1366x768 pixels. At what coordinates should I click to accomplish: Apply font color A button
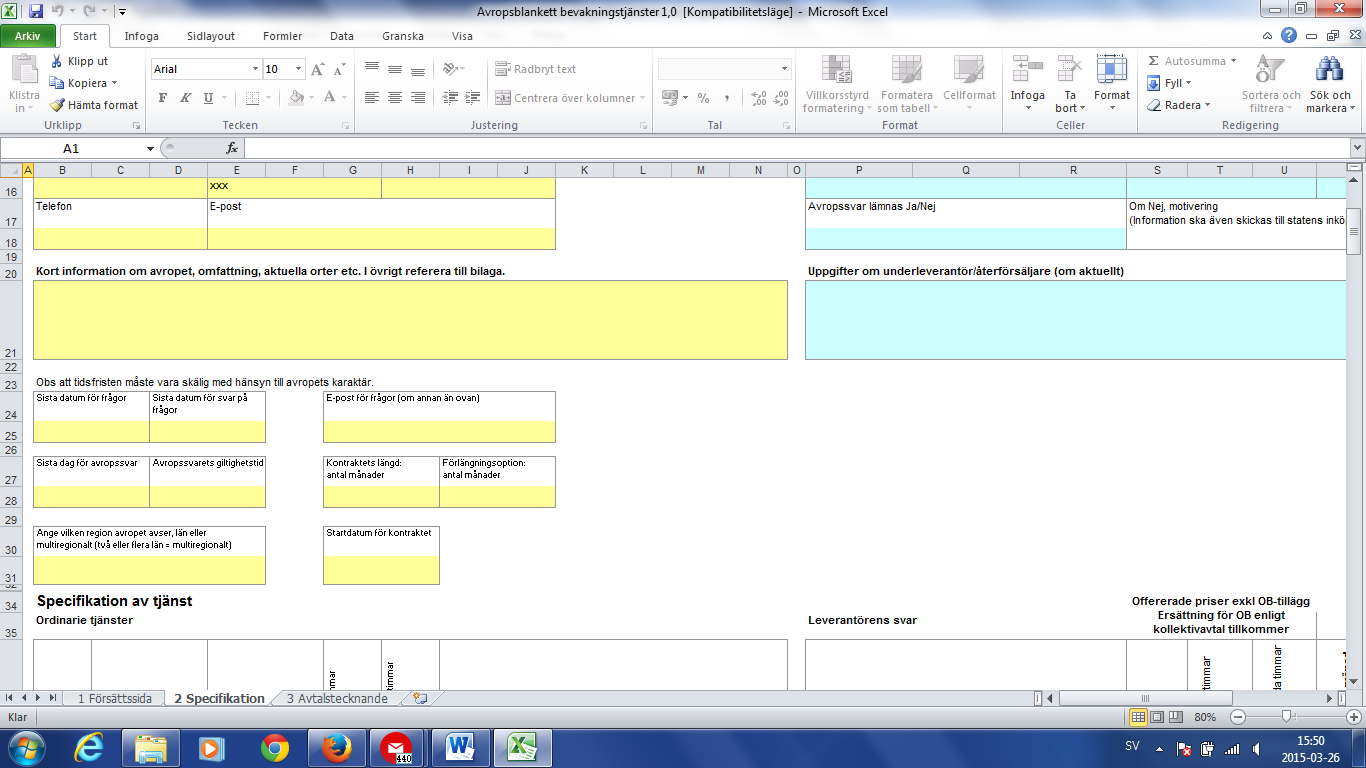[x=327, y=98]
